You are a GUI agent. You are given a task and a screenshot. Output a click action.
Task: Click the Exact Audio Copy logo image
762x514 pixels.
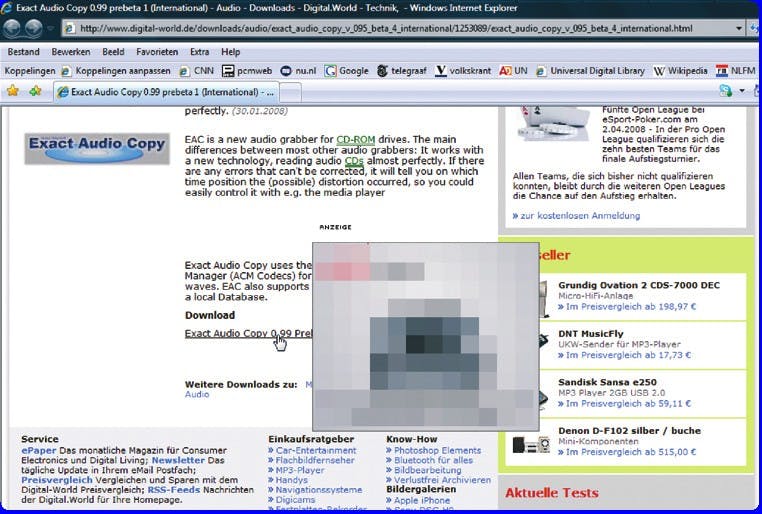coord(97,148)
